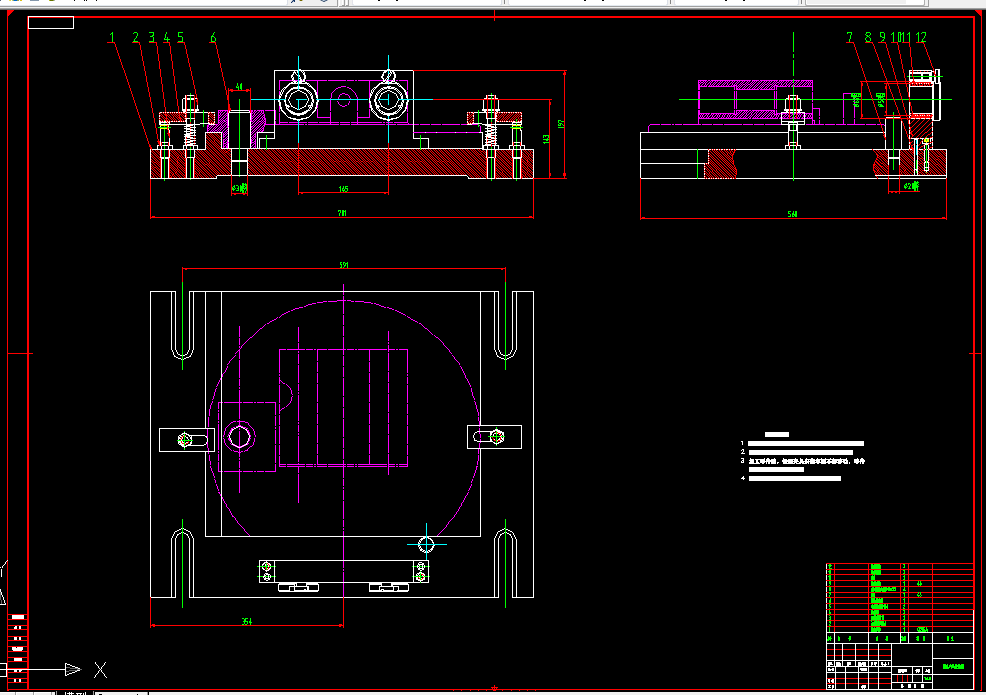Click the X label of the UCS axis
This screenshot has width=986, height=695.
point(101,670)
